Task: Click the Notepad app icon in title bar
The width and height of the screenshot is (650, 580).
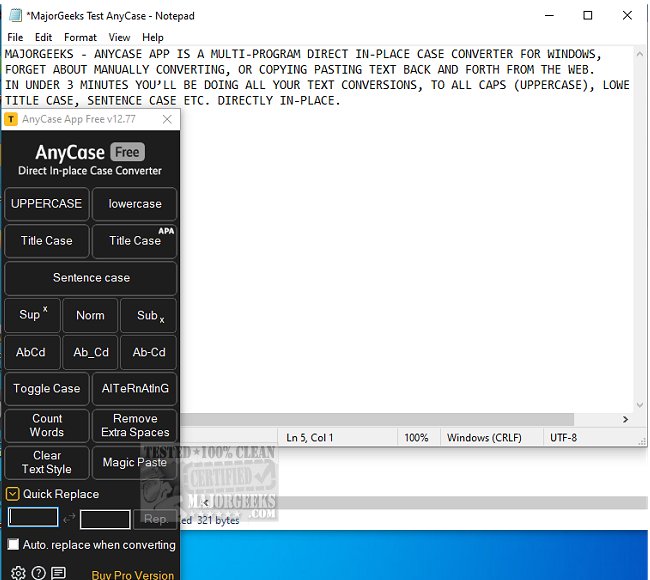Action: click(15, 15)
